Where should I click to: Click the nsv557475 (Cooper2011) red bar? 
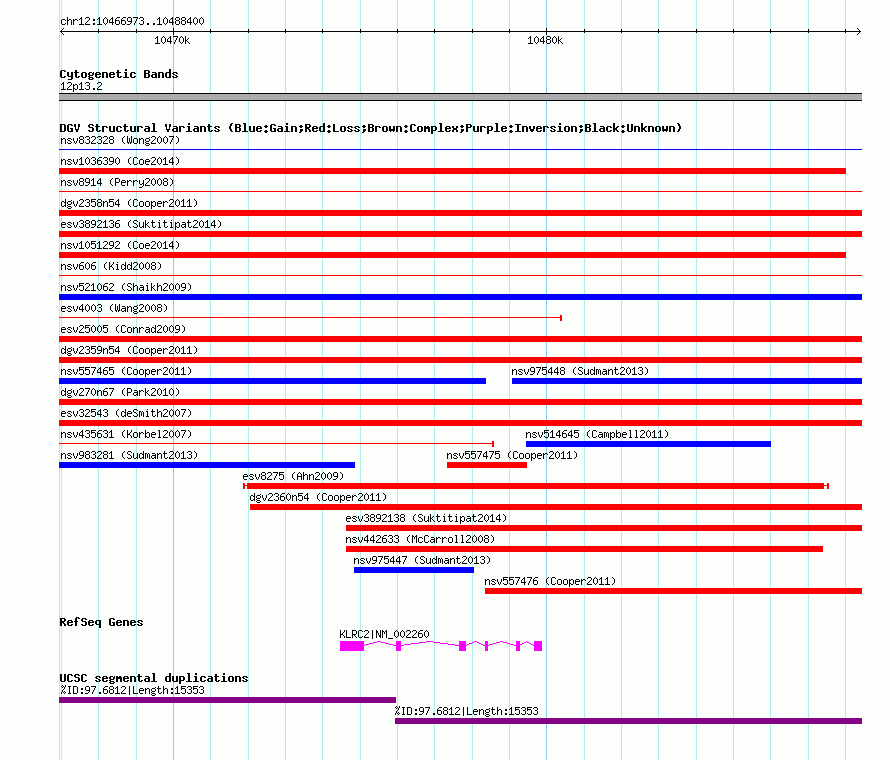click(487, 465)
